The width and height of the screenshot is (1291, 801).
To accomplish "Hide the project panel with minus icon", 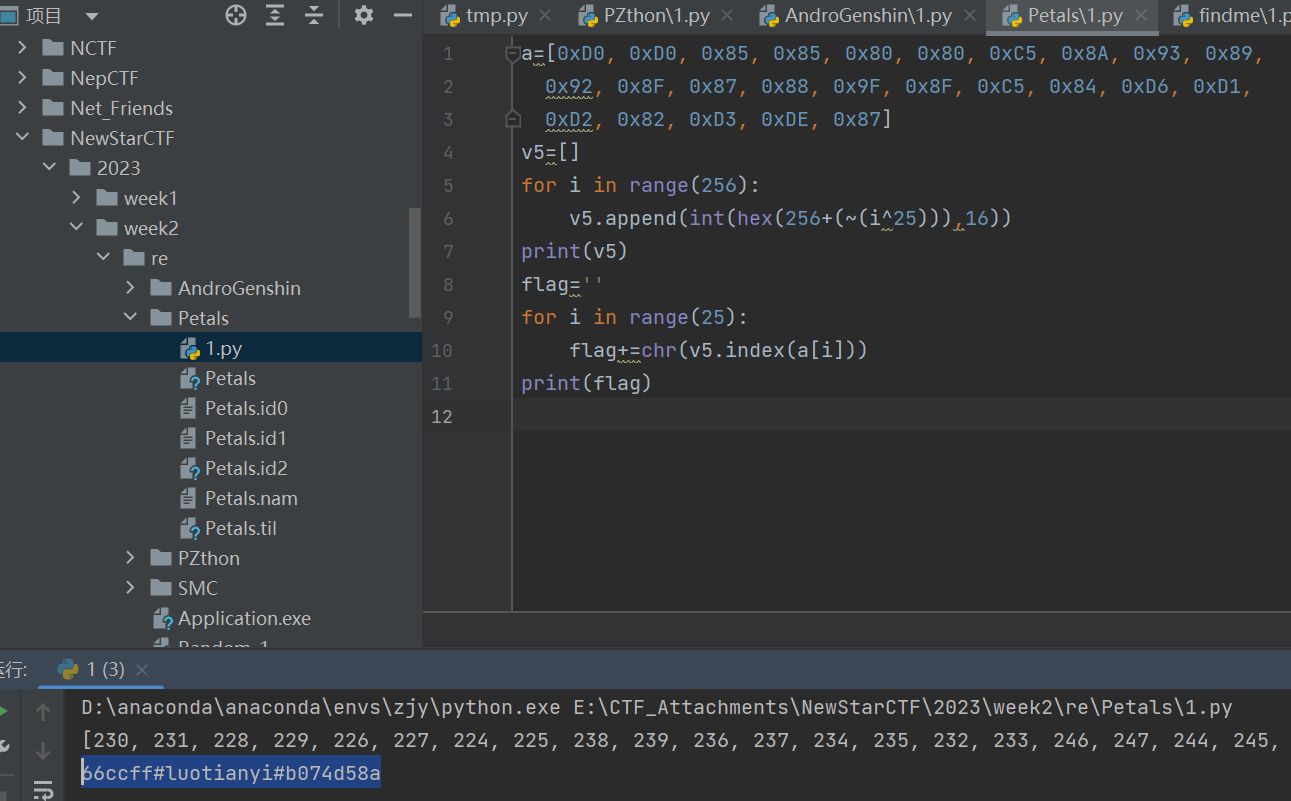I will [403, 15].
